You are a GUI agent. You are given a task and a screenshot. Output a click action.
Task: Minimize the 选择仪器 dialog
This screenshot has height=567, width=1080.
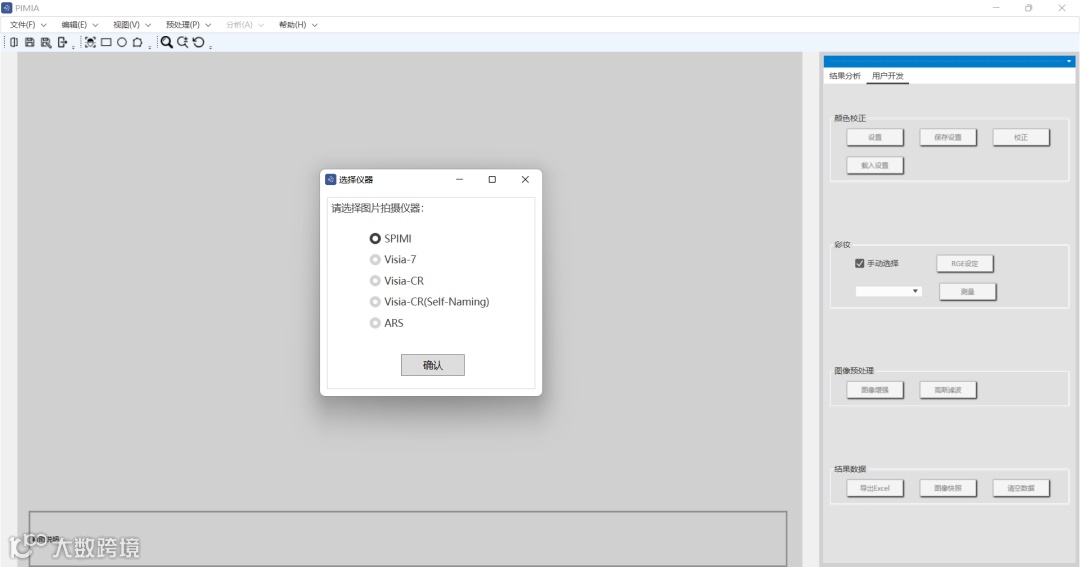(x=459, y=179)
